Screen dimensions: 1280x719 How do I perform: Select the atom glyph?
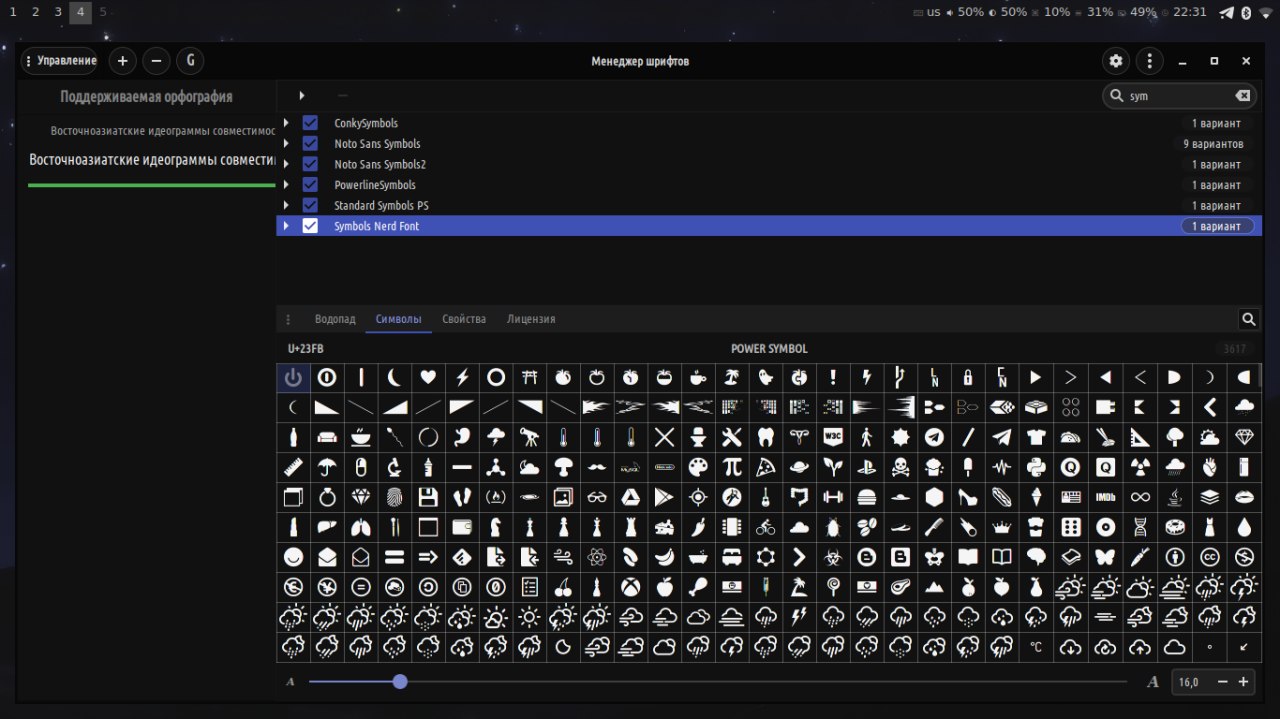(597, 557)
